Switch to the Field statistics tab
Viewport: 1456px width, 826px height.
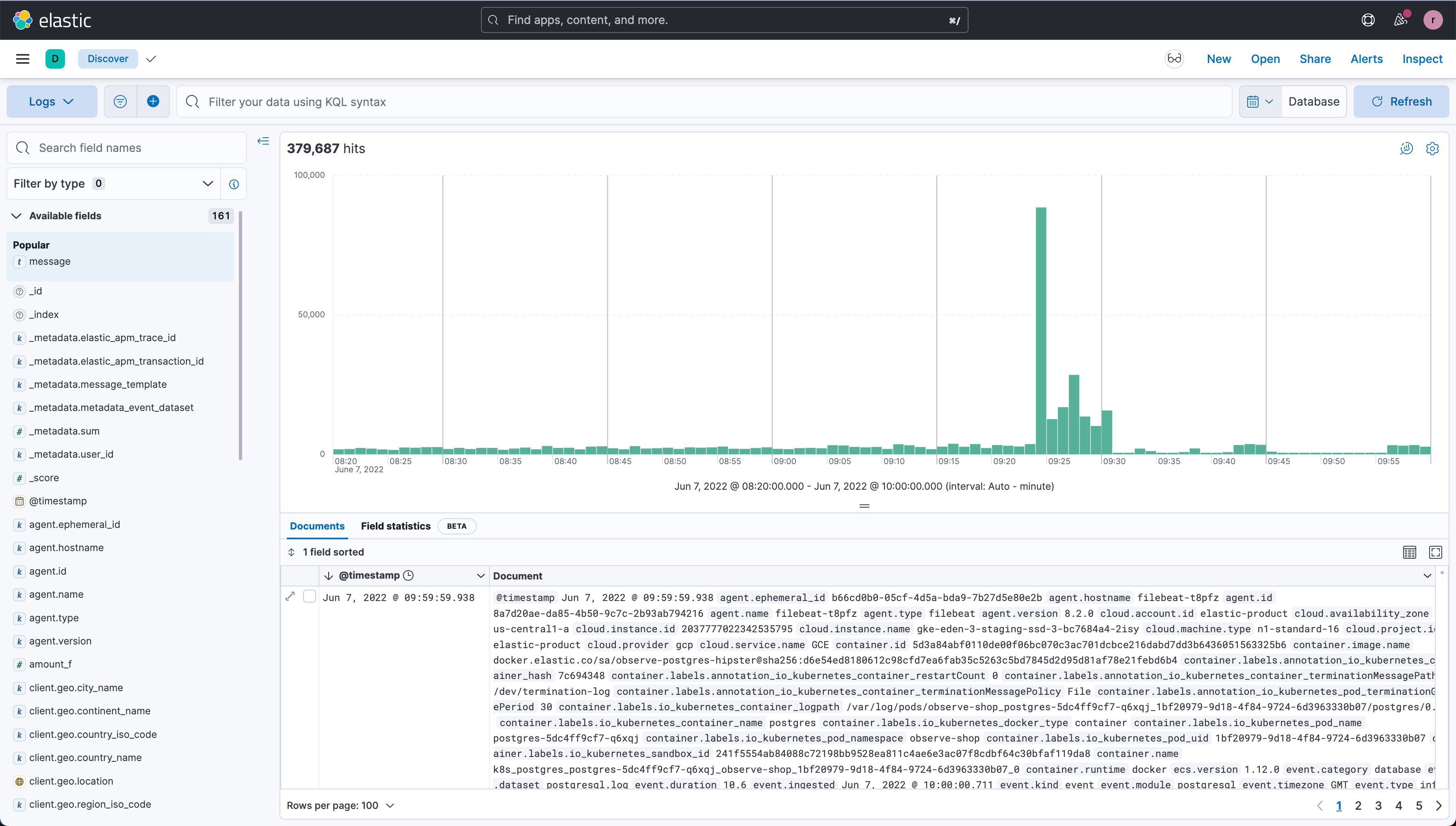coord(396,526)
